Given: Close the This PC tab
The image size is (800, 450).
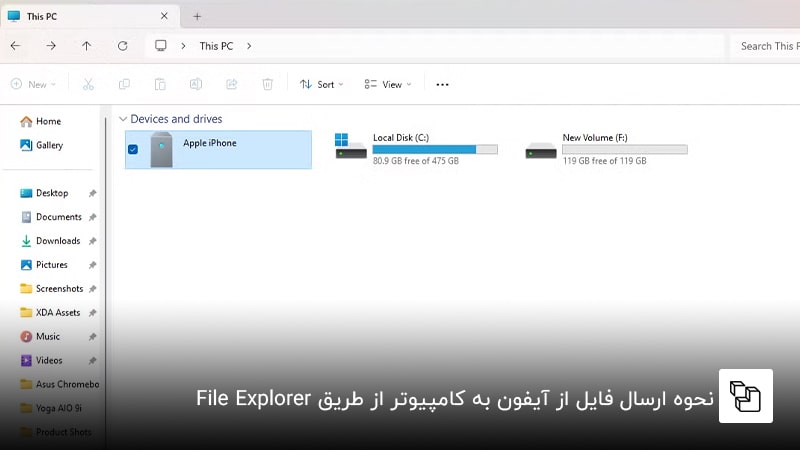Looking at the screenshot, I should point(164,16).
